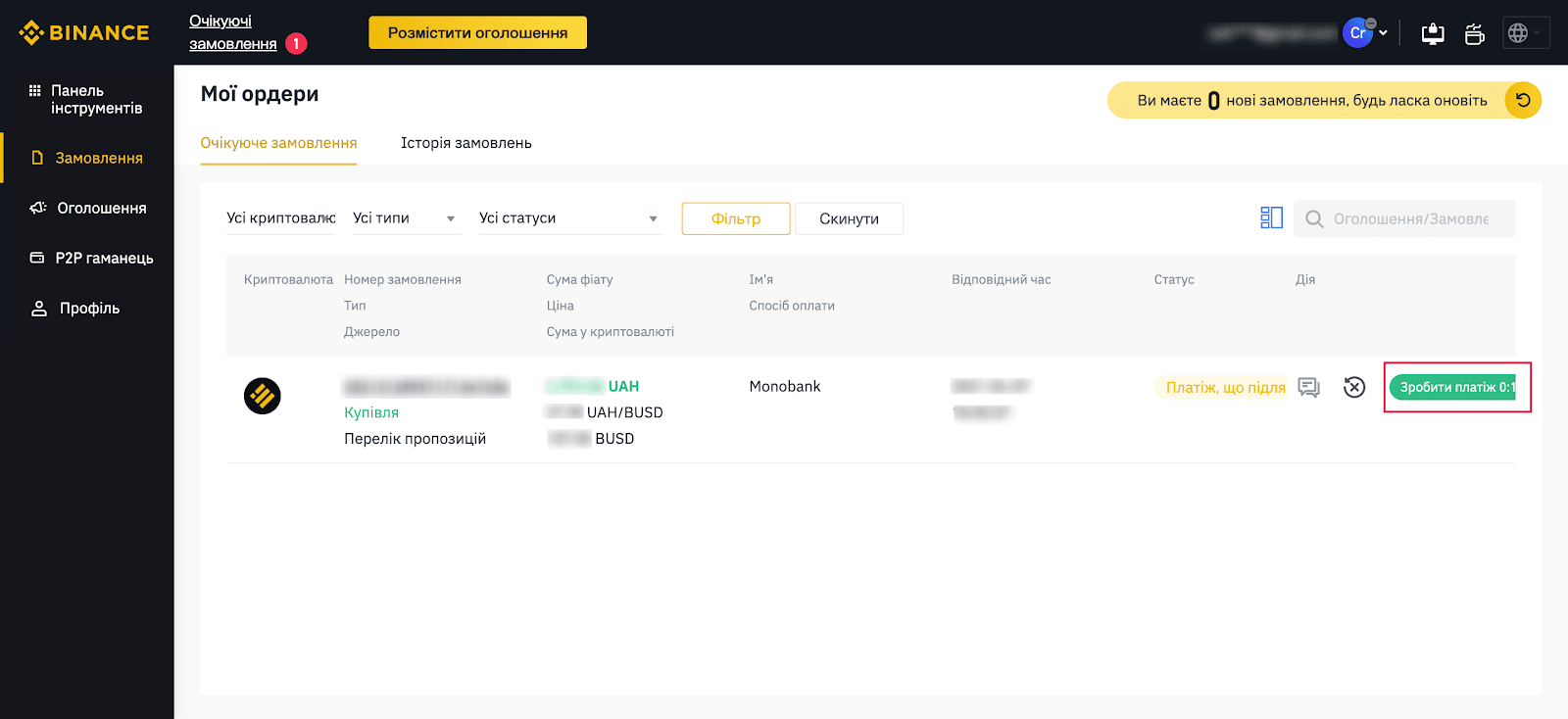Click the blurred order number
This screenshot has height=719, width=1568.
[x=427, y=387]
